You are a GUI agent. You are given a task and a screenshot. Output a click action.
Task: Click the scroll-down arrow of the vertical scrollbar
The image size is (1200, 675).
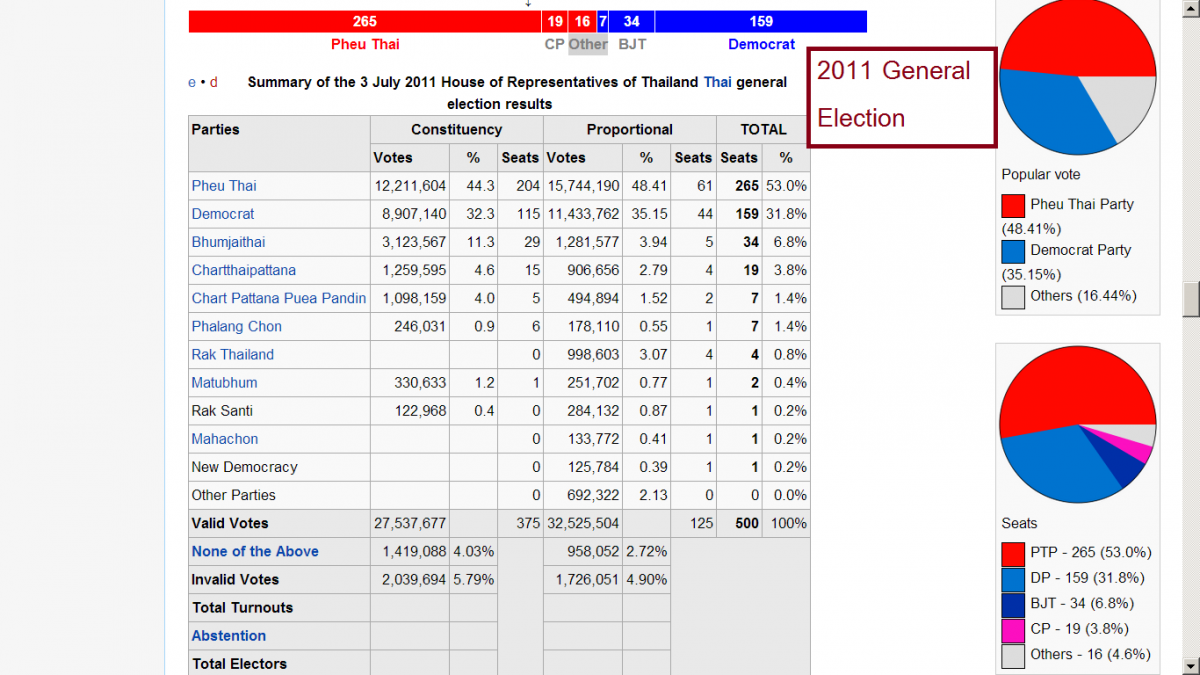click(x=1191, y=666)
